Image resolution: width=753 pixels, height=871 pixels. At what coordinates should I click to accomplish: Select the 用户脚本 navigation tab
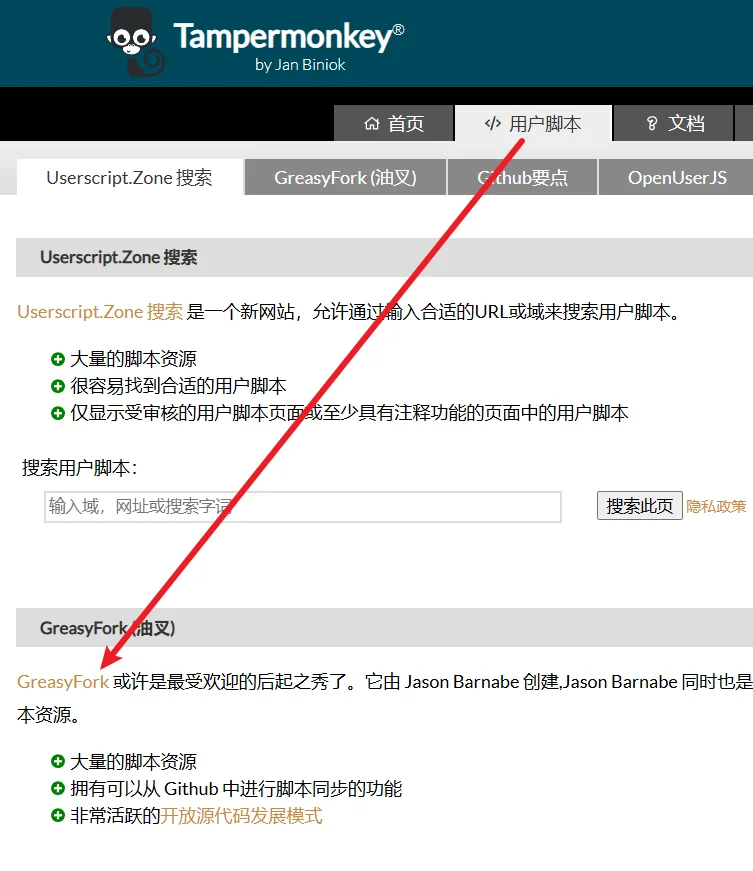click(x=533, y=123)
